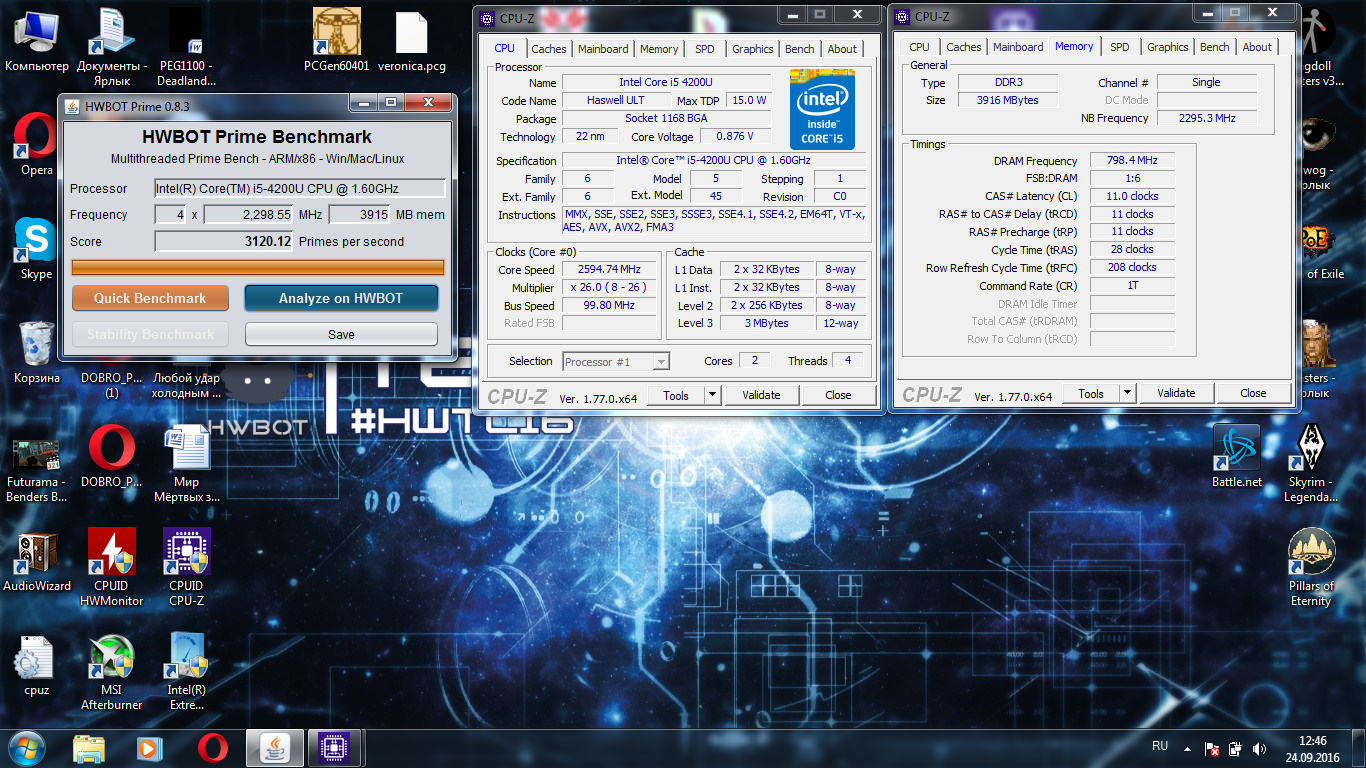Screen dimensions: 1366x768
Task: Open the Мир Мёртвых з... document icon
Action: pyautogui.click(x=186, y=464)
